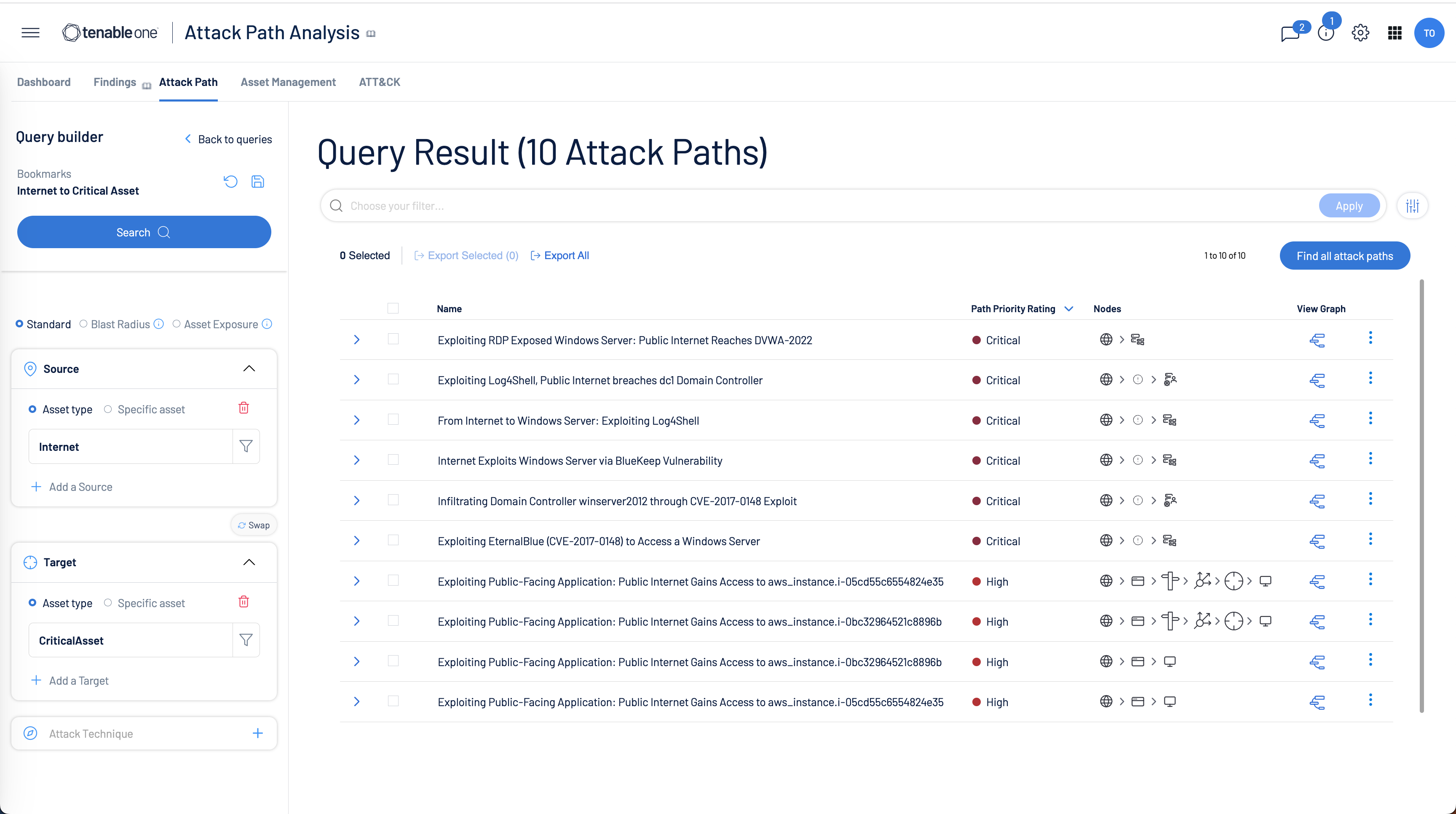The image size is (1456, 814).
Task: Select the Standard radio button
Action: click(20, 324)
